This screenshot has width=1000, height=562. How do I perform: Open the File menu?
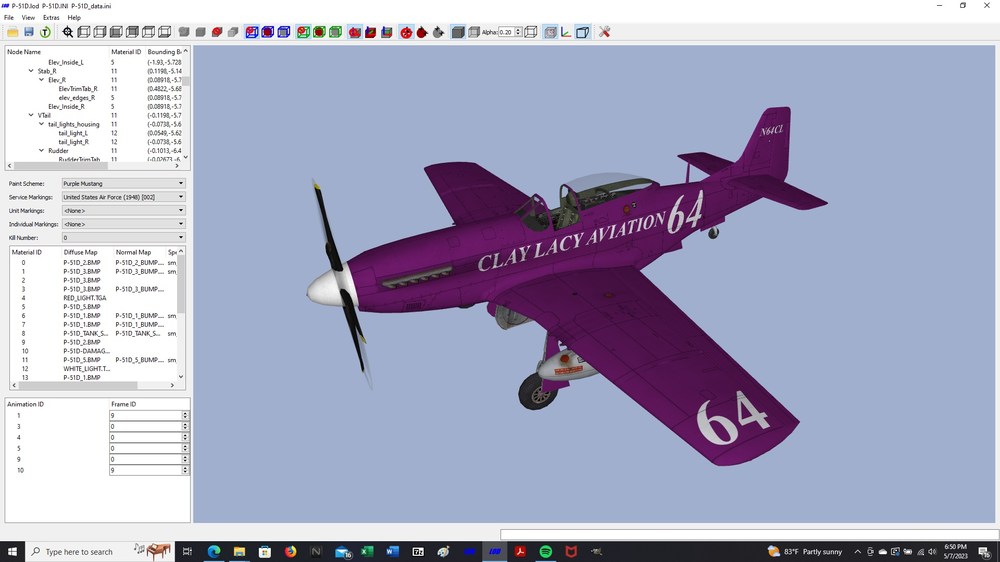[9, 17]
